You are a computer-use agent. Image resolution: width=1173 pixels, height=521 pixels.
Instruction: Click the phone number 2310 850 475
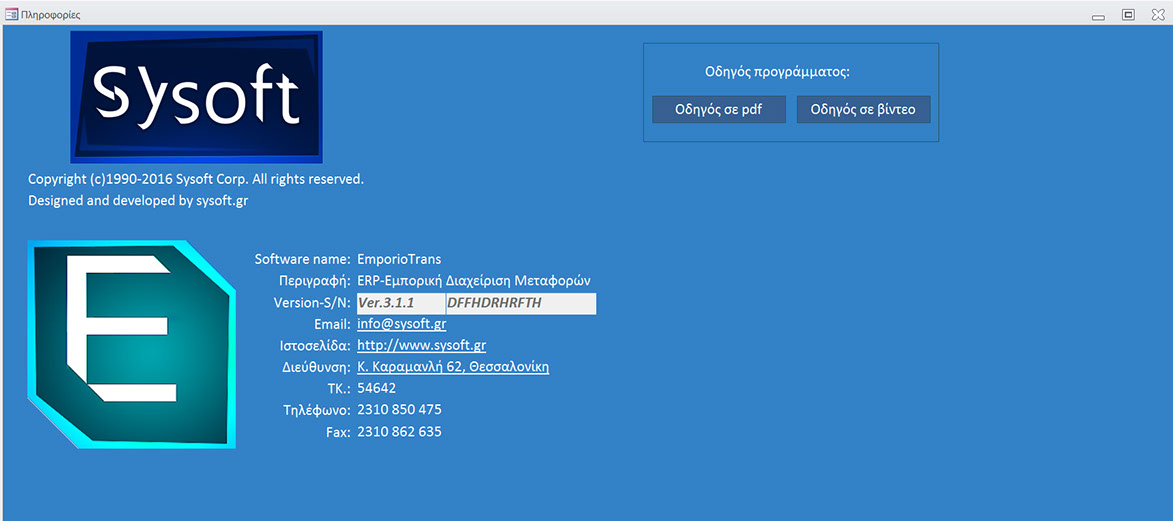tap(399, 410)
